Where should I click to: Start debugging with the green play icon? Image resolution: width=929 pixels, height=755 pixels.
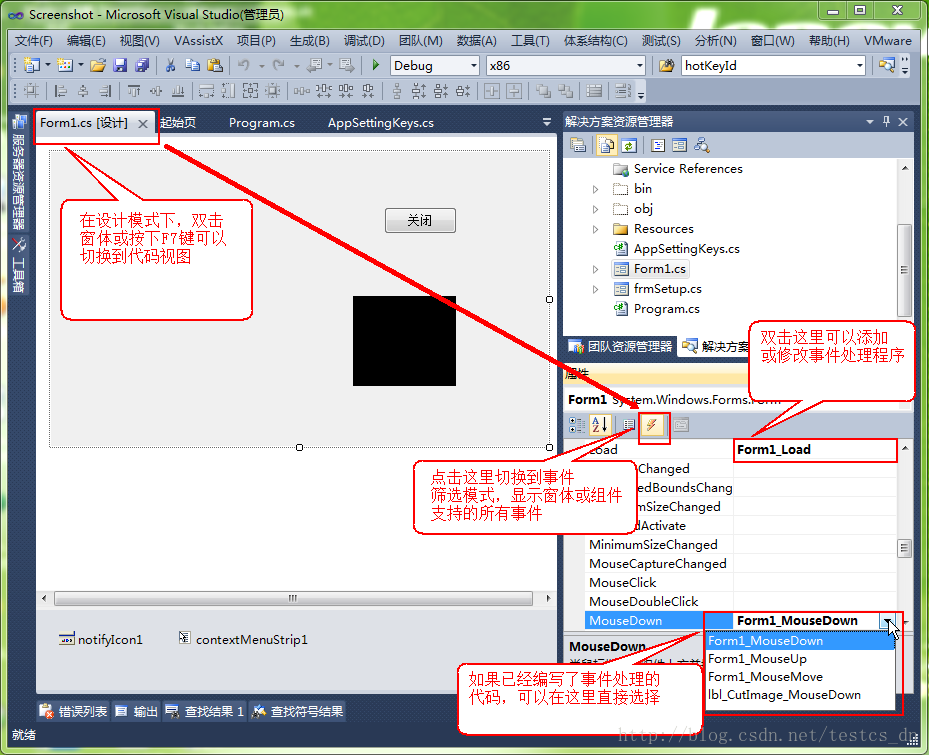tap(375, 65)
